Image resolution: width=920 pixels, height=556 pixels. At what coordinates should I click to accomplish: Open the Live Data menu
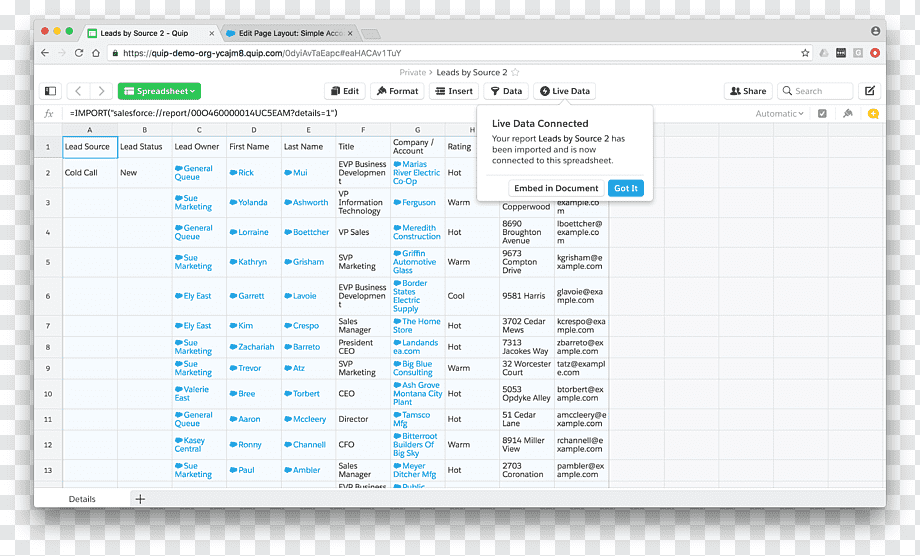point(564,91)
